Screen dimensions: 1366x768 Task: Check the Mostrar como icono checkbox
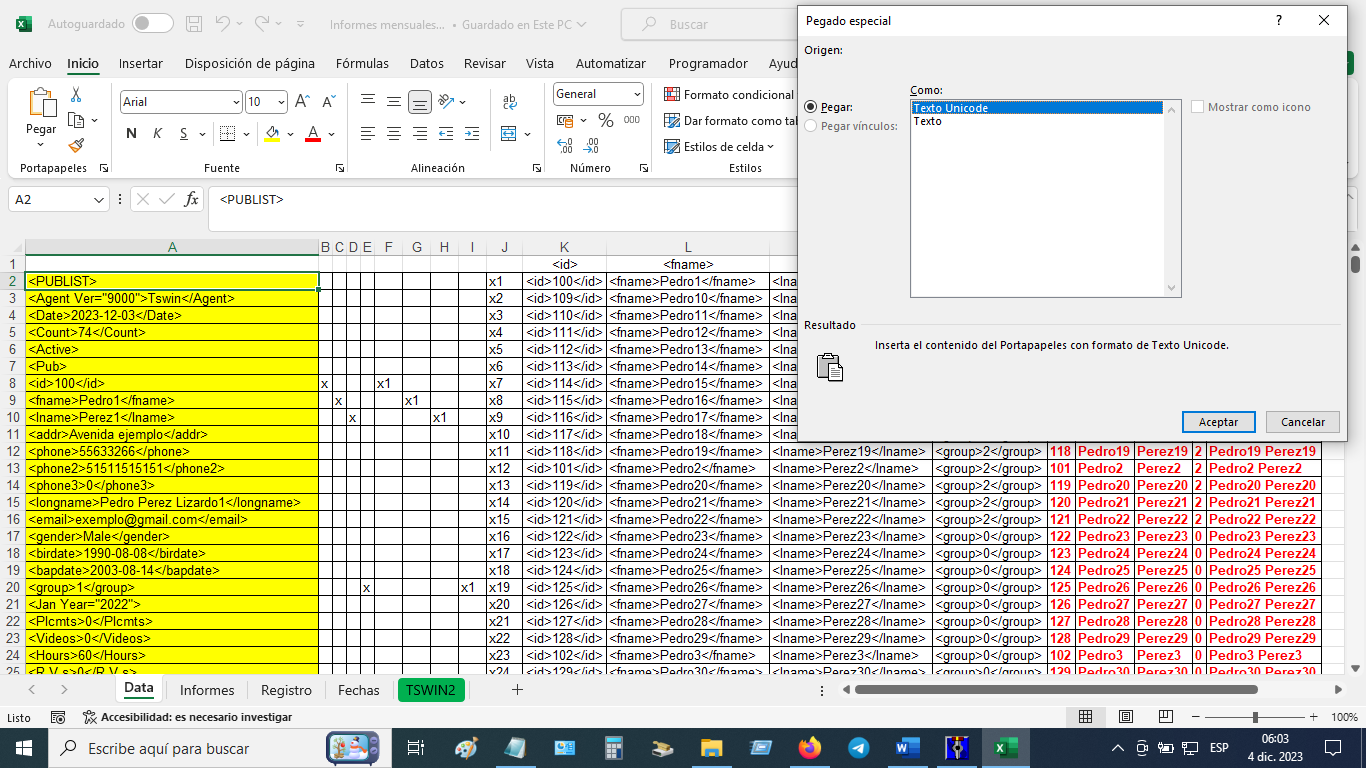click(x=1197, y=107)
